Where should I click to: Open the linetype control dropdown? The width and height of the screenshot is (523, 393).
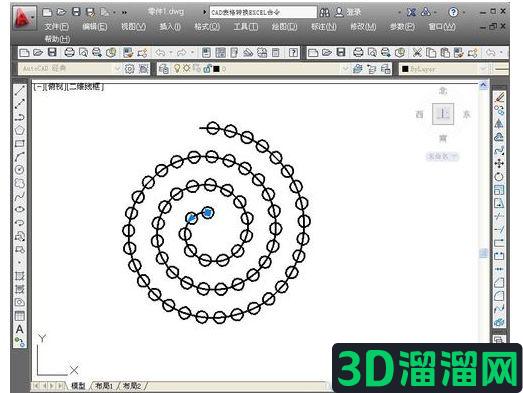[x=501, y=69]
